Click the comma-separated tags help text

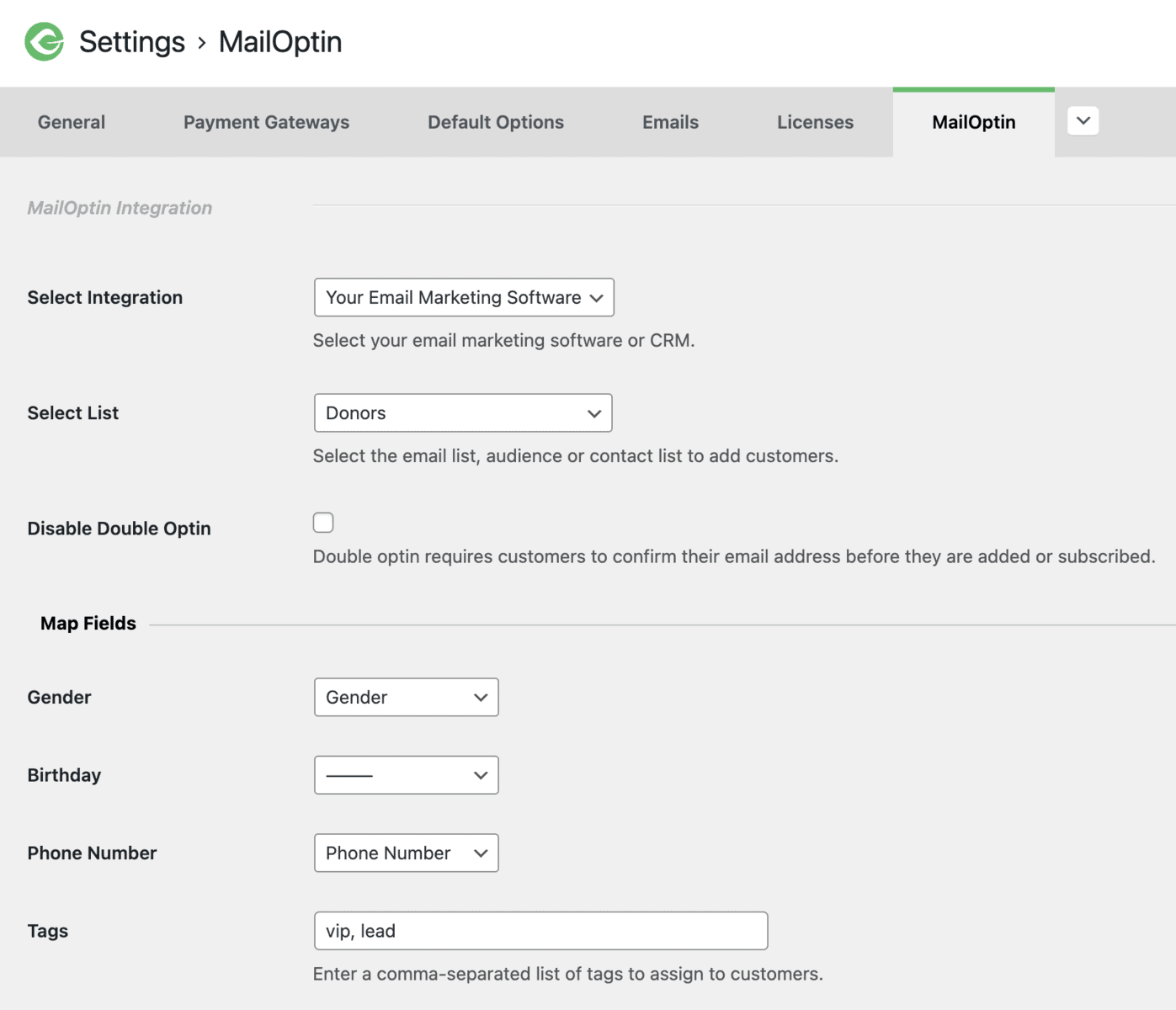click(568, 974)
